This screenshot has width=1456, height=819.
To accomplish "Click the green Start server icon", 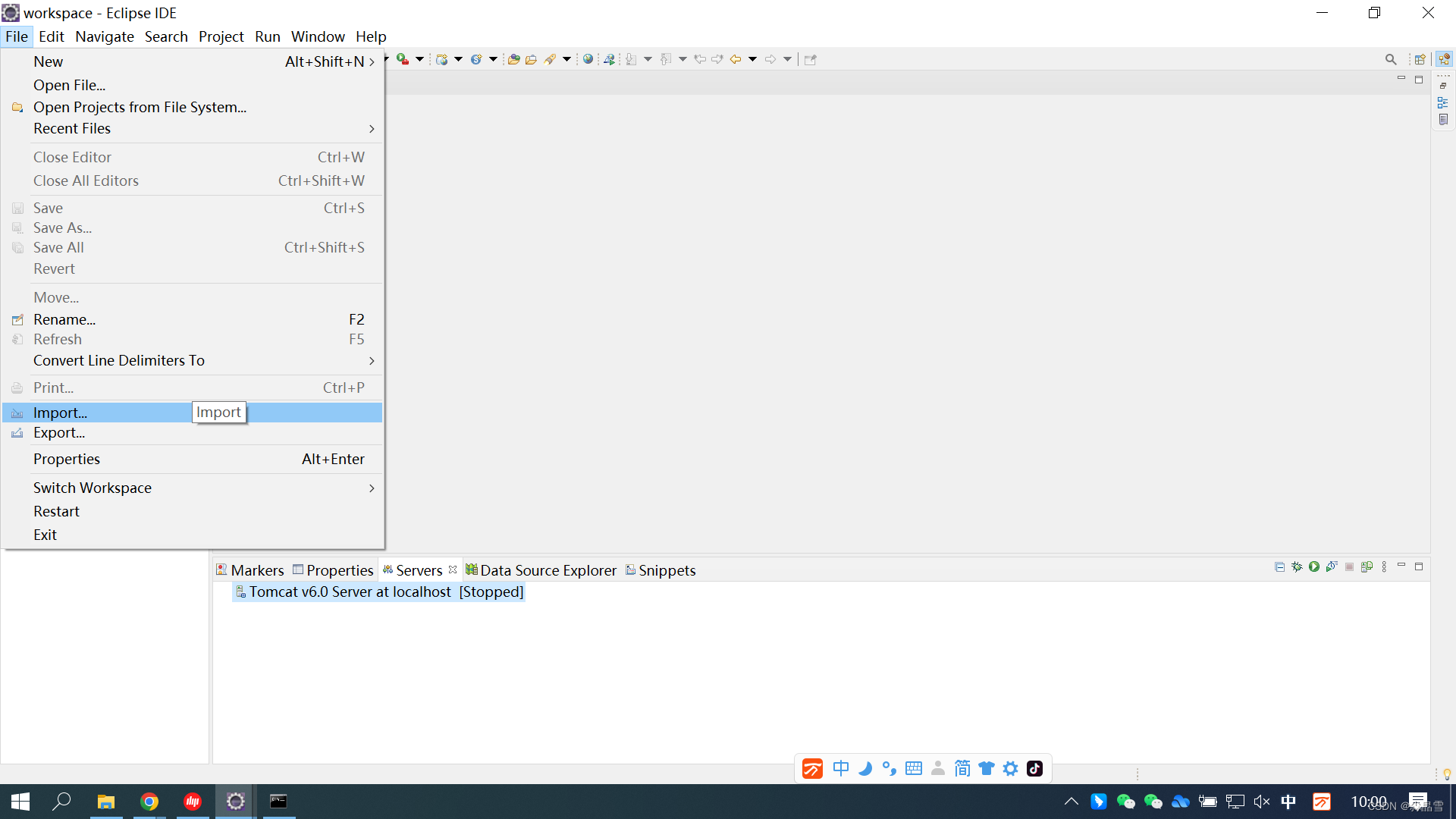I will click(1314, 567).
